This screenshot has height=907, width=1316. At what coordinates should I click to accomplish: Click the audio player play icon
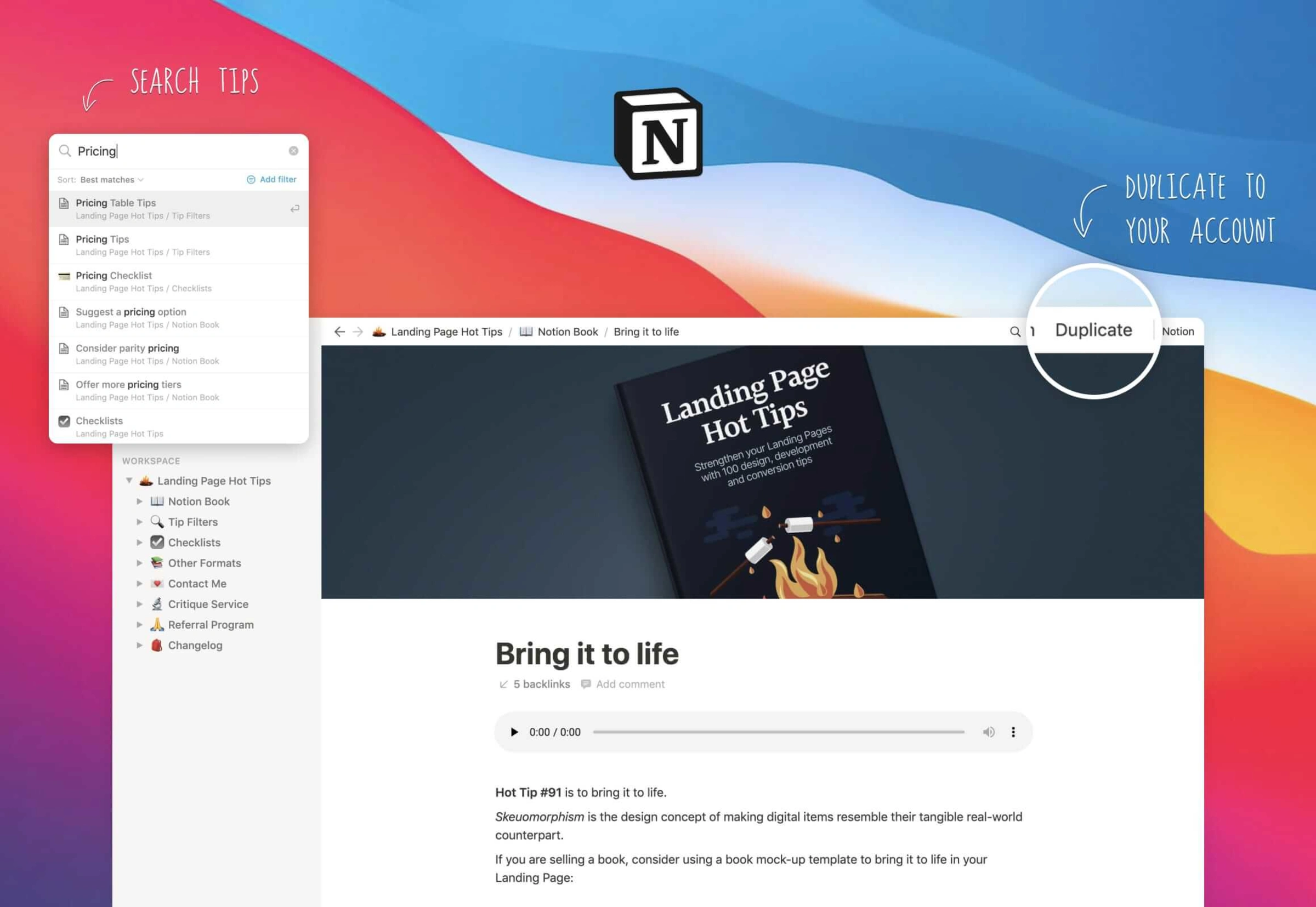coord(513,731)
